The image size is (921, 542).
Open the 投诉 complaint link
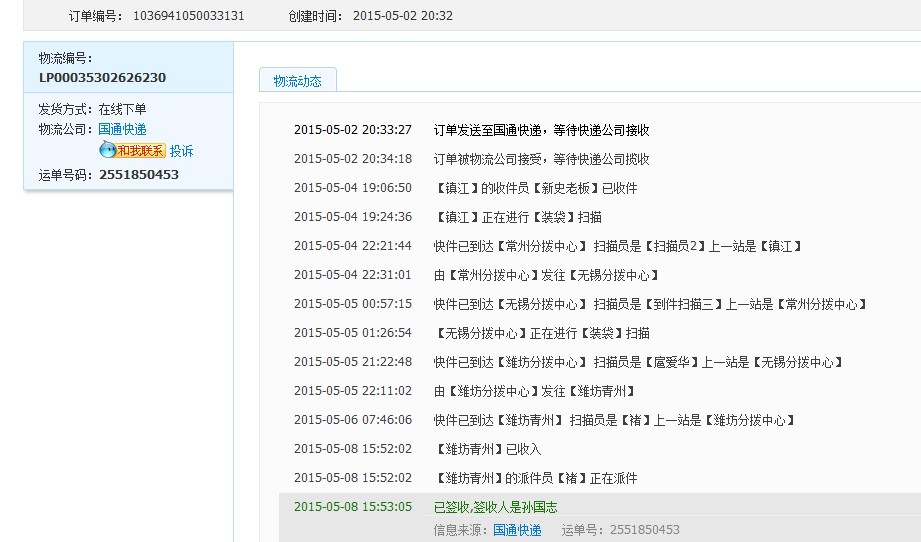pos(181,151)
